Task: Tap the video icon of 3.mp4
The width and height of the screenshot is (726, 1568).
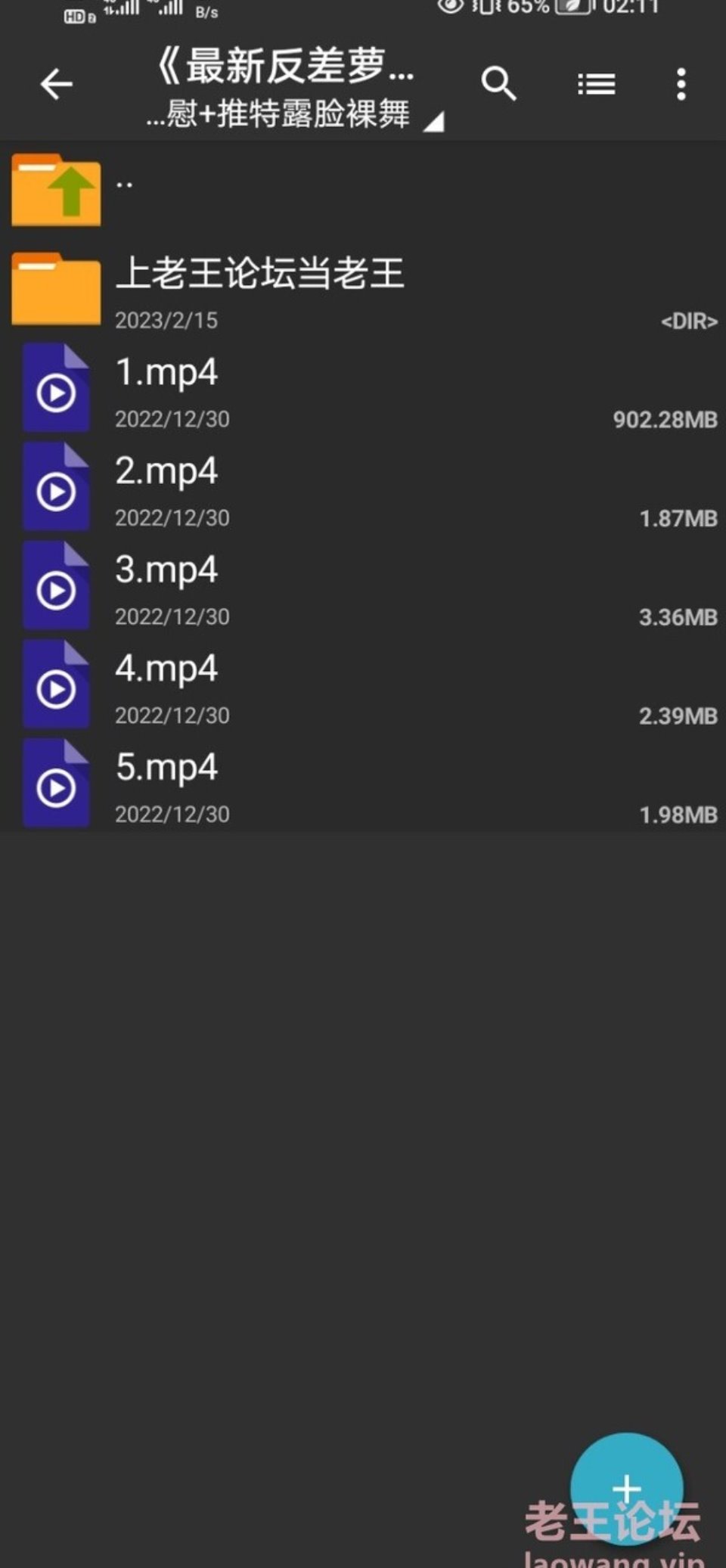Action: tap(56, 585)
